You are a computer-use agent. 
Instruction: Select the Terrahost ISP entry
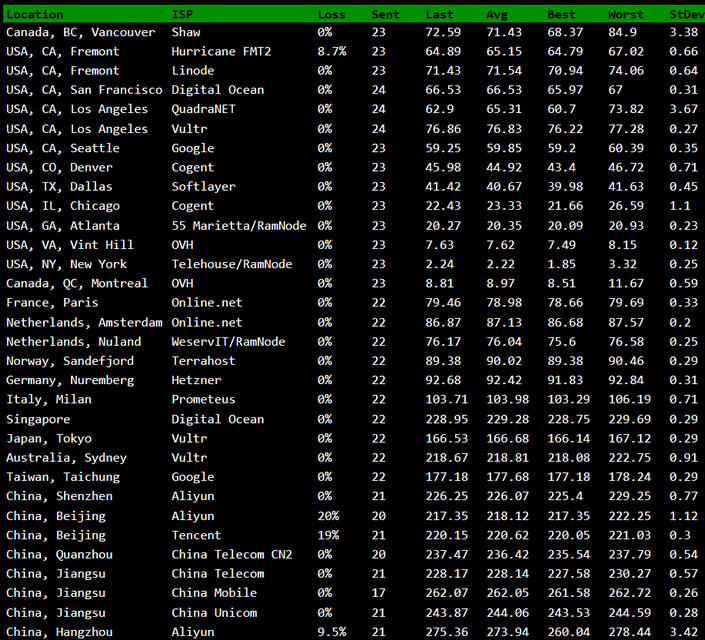click(x=203, y=361)
